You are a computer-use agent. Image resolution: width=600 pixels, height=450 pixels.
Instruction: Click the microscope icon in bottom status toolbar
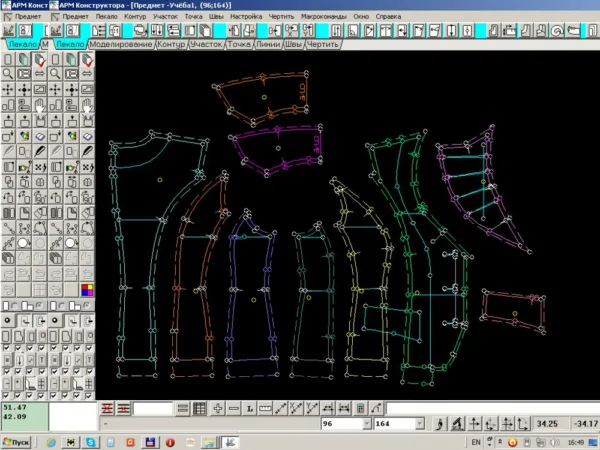[456, 424]
